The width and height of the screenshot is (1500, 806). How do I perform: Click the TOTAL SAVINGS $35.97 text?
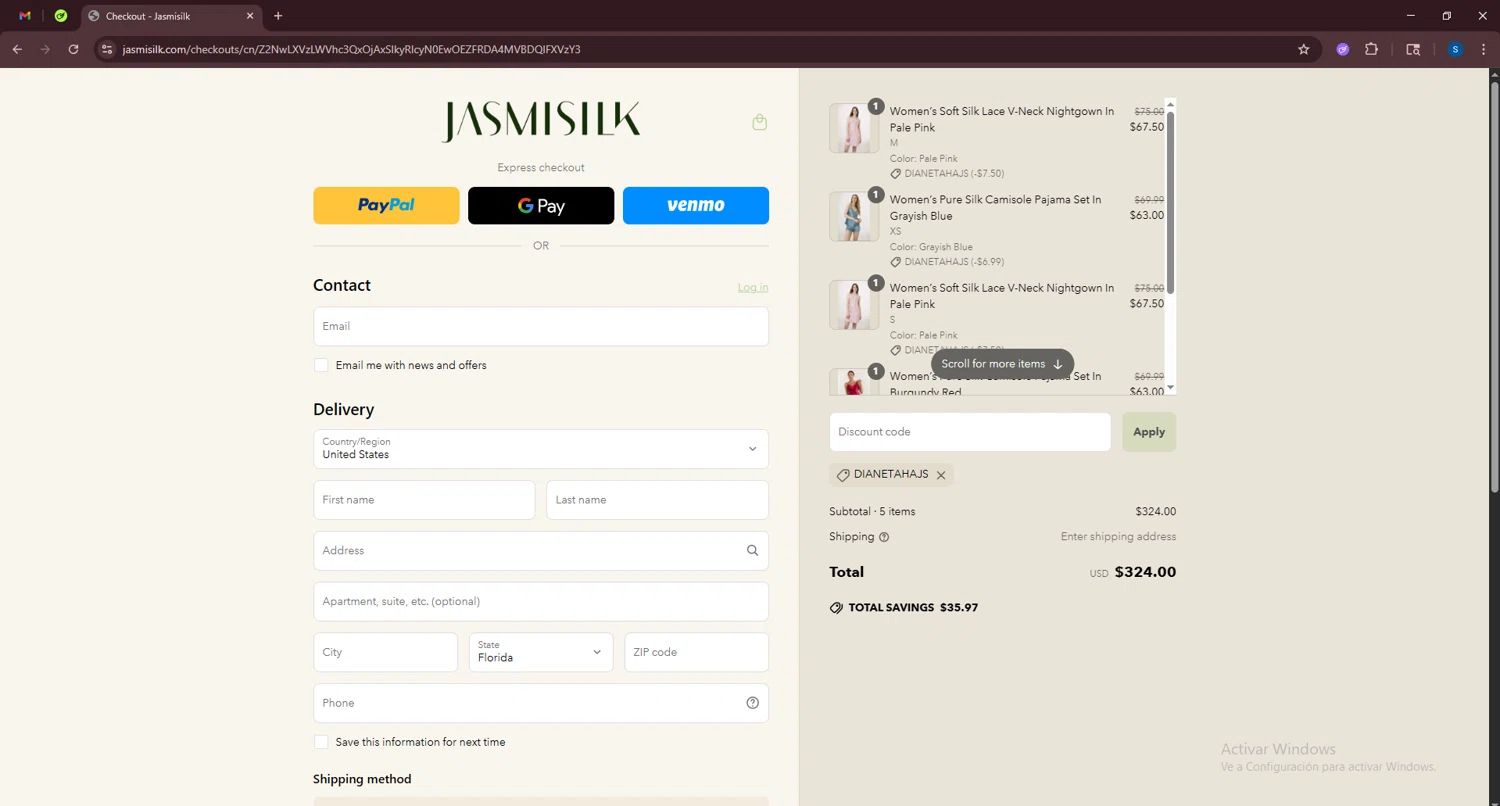(x=913, y=608)
